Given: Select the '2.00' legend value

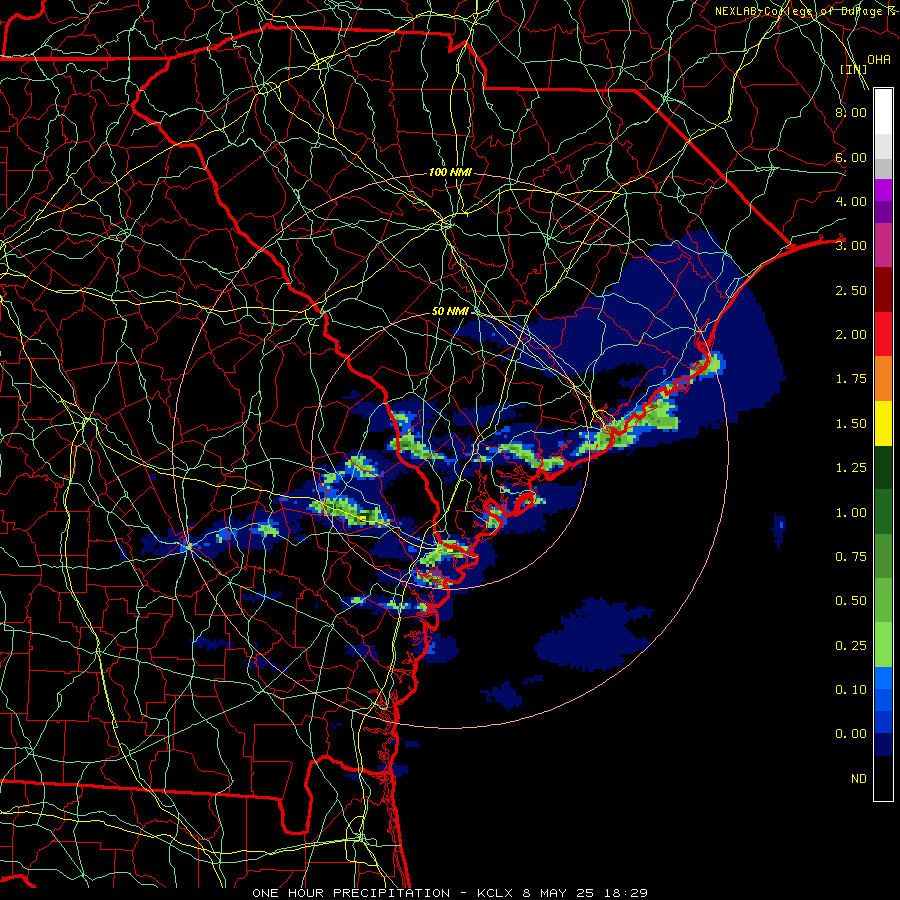Looking at the screenshot, I should pos(851,335).
